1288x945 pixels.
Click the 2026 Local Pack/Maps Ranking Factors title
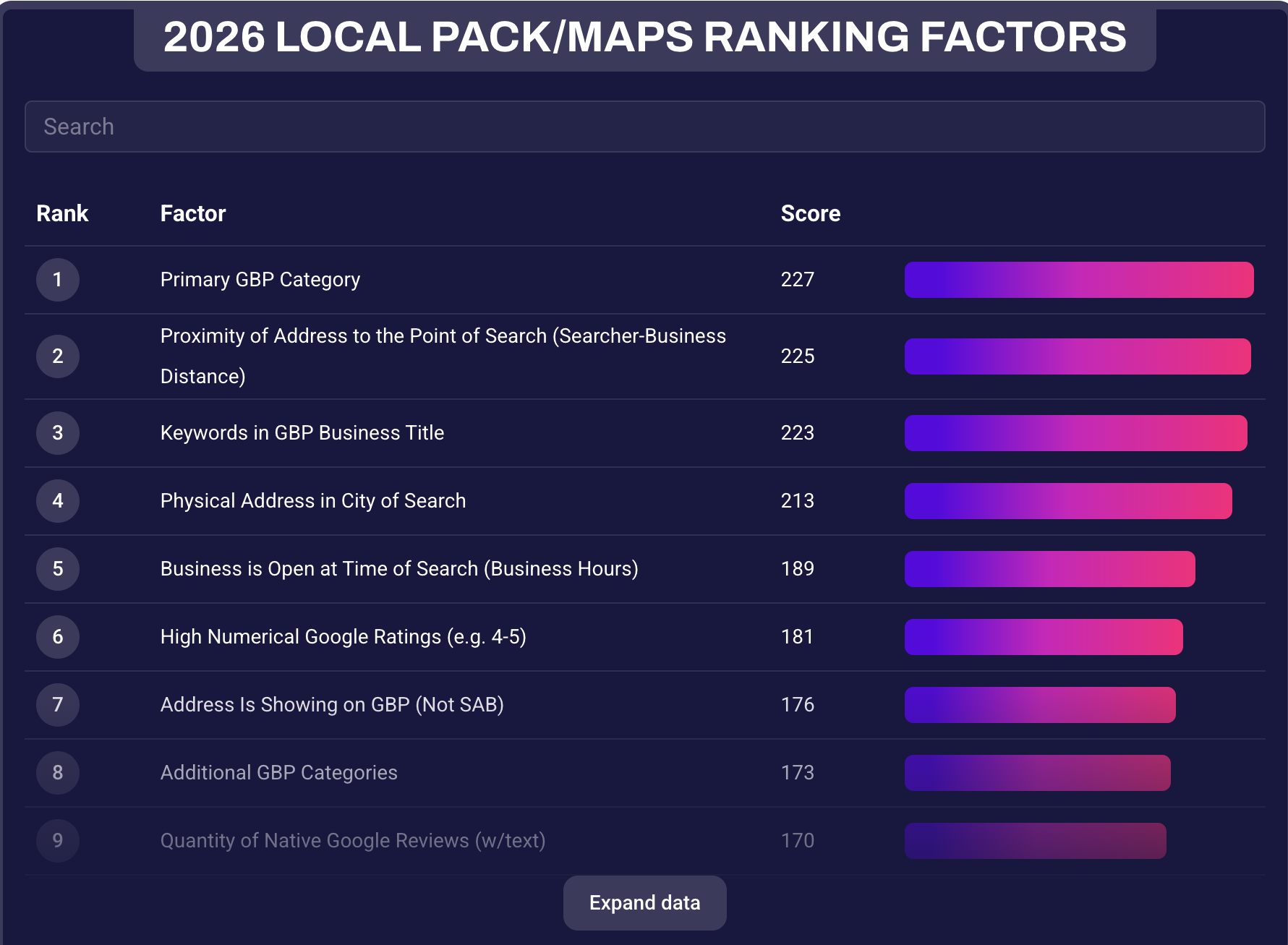click(645, 37)
